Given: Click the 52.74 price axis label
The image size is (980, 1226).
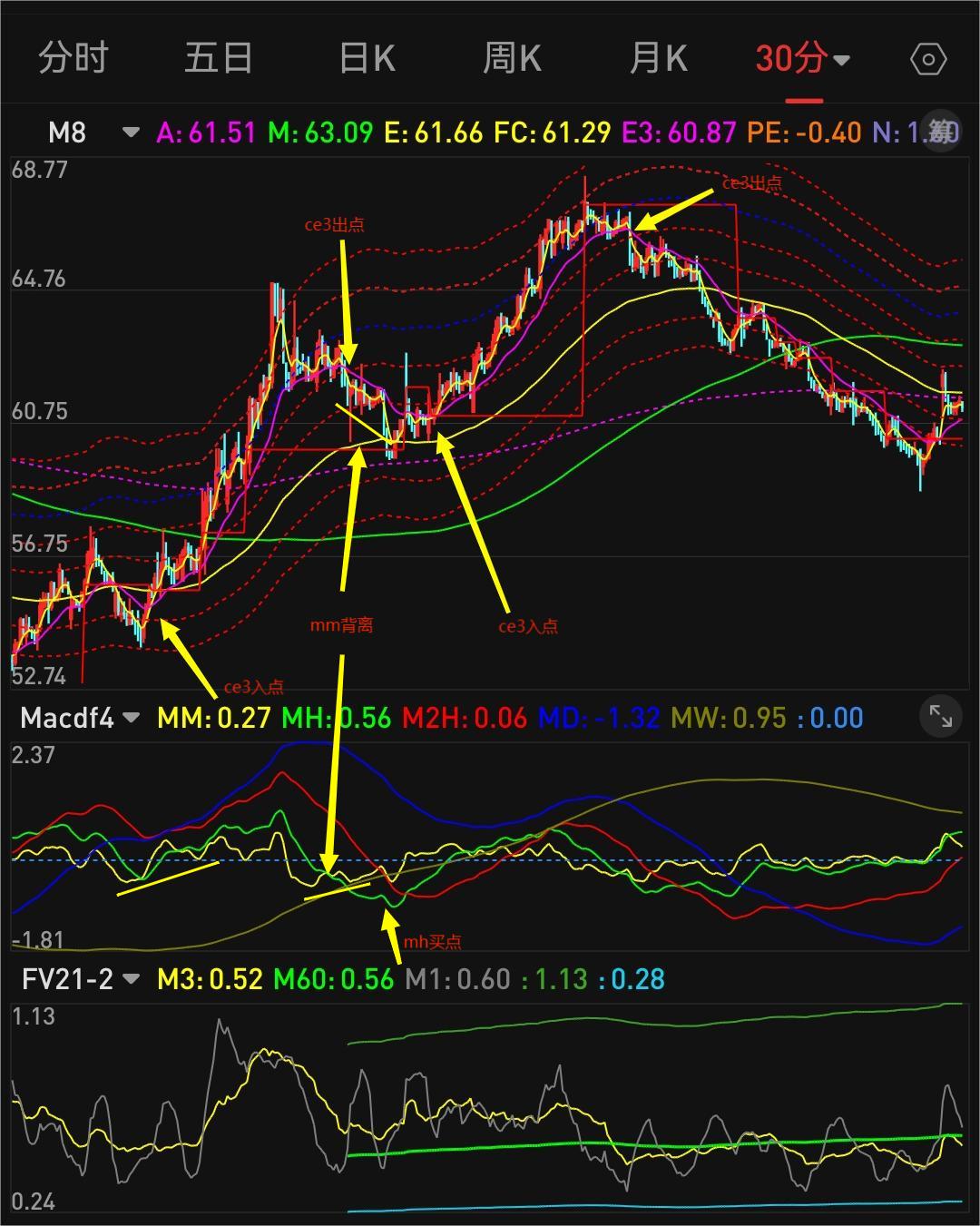Looking at the screenshot, I should (39, 676).
